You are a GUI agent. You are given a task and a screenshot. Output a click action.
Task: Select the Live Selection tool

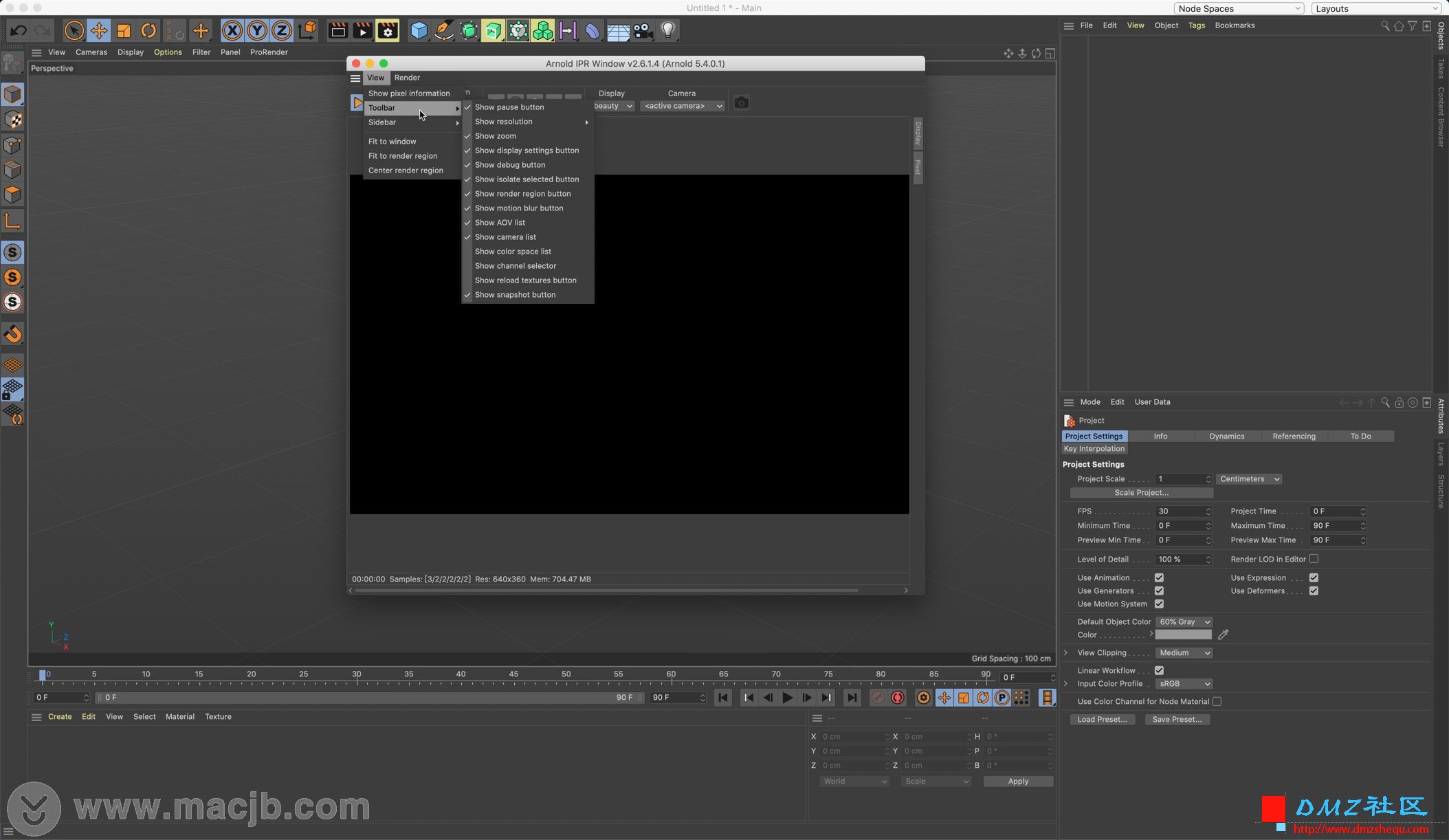pyautogui.click(x=74, y=30)
